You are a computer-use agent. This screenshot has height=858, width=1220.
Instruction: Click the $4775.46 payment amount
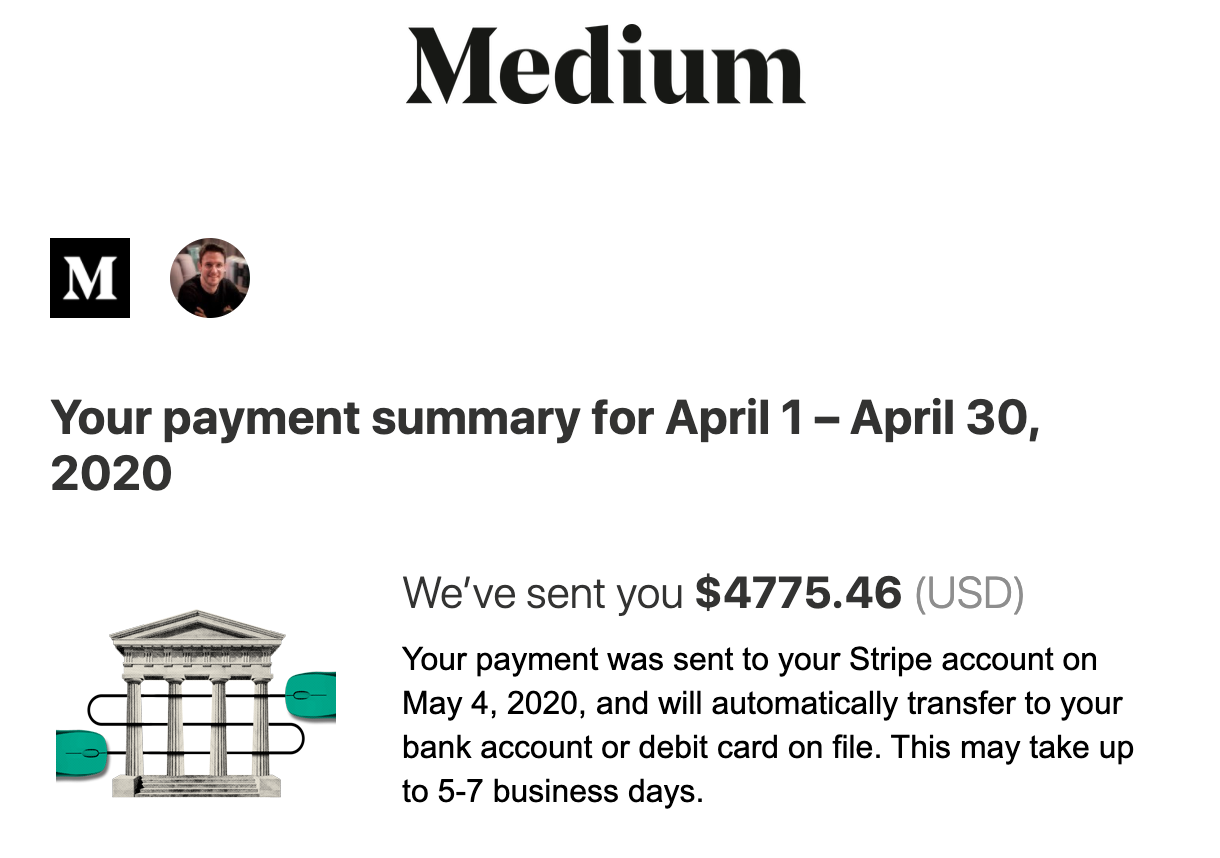(x=798, y=593)
